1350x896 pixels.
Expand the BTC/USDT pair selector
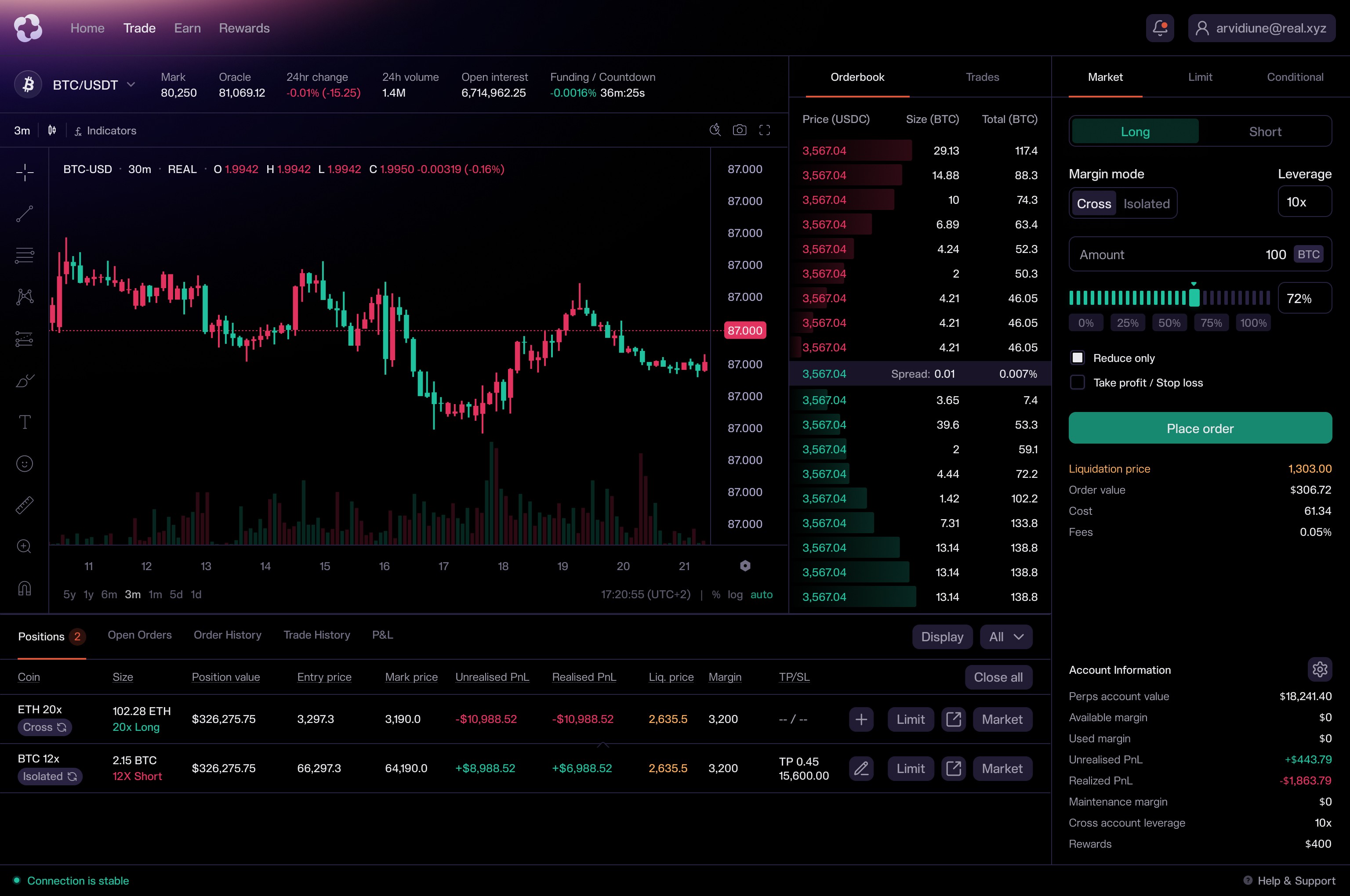pyautogui.click(x=131, y=85)
